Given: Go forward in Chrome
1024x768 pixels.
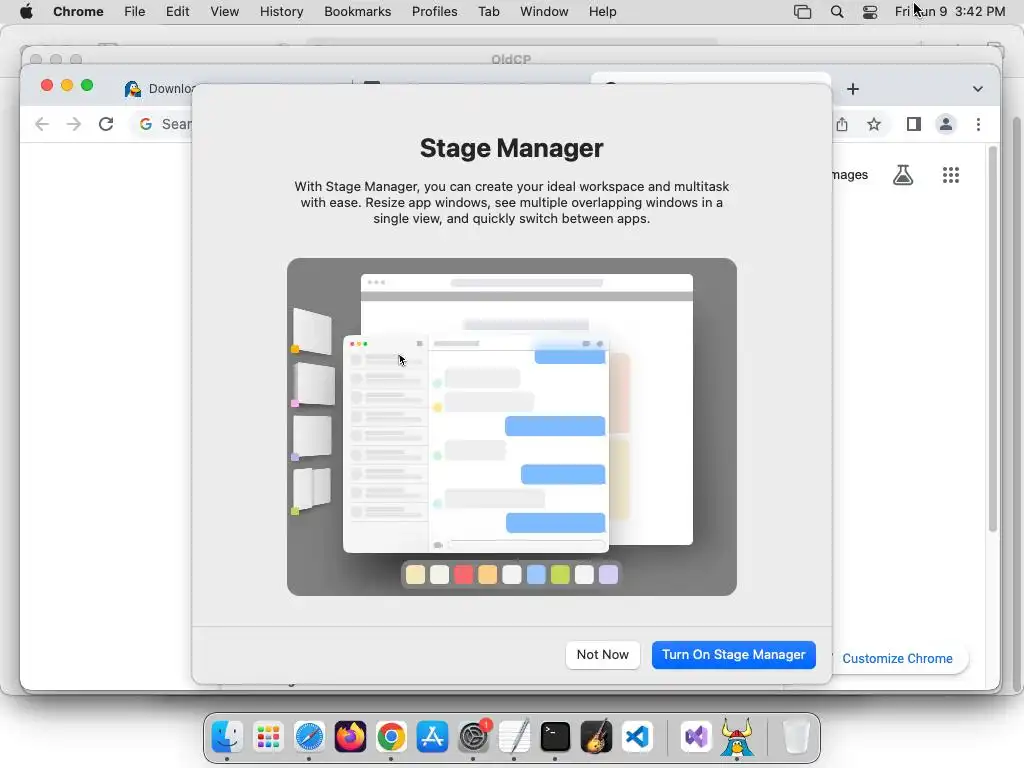Looking at the screenshot, I should coord(74,124).
